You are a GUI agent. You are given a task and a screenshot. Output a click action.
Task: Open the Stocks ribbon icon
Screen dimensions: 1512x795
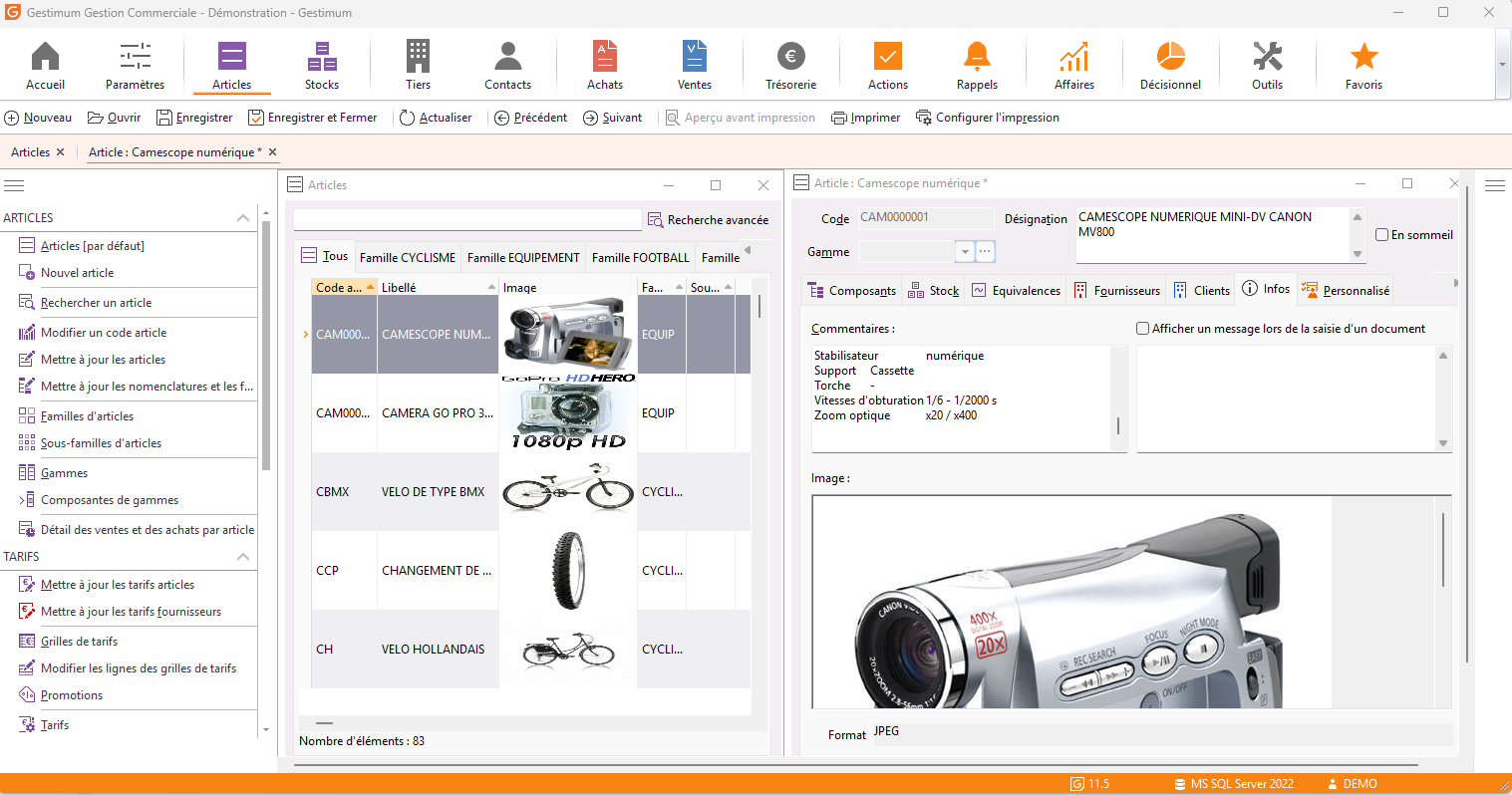click(321, 66)
